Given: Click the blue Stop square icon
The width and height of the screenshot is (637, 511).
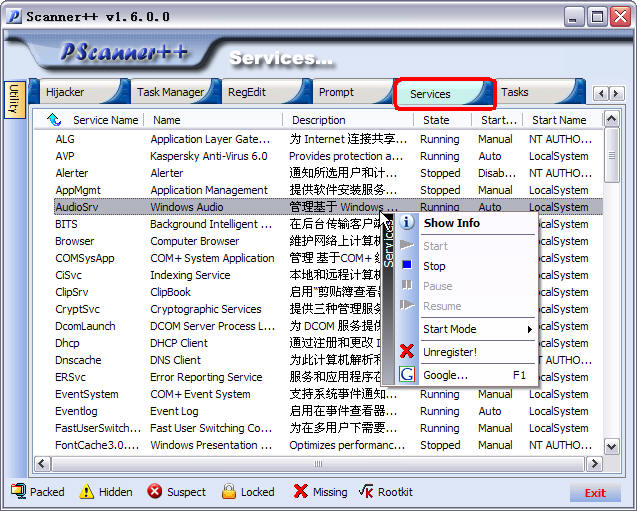Looking at the screenshot, I should click(407, 265).
